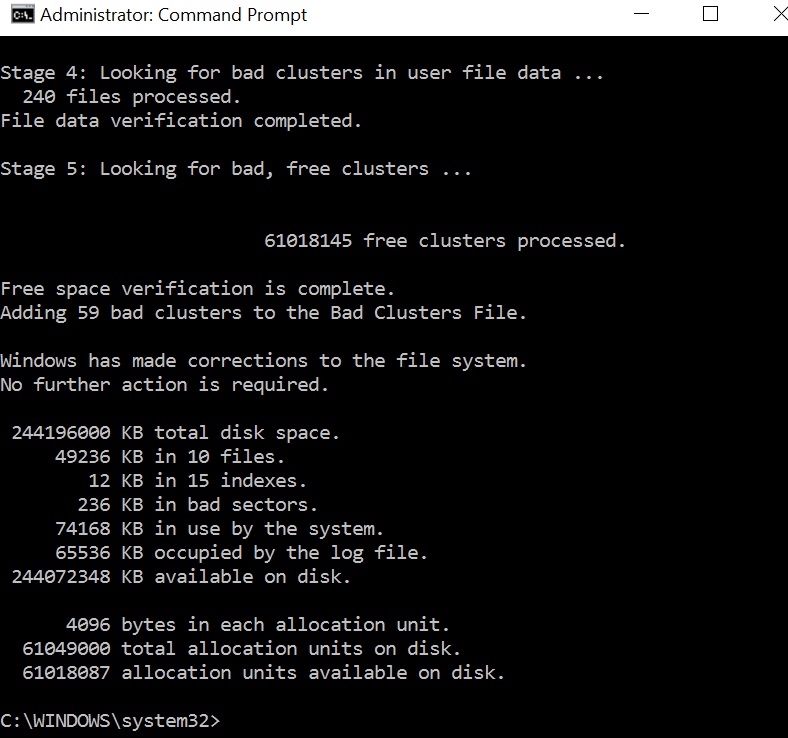Click the '244196000 KB total disk space' line
Viewport: 788px width, 738px height.
tap(176, 433)
